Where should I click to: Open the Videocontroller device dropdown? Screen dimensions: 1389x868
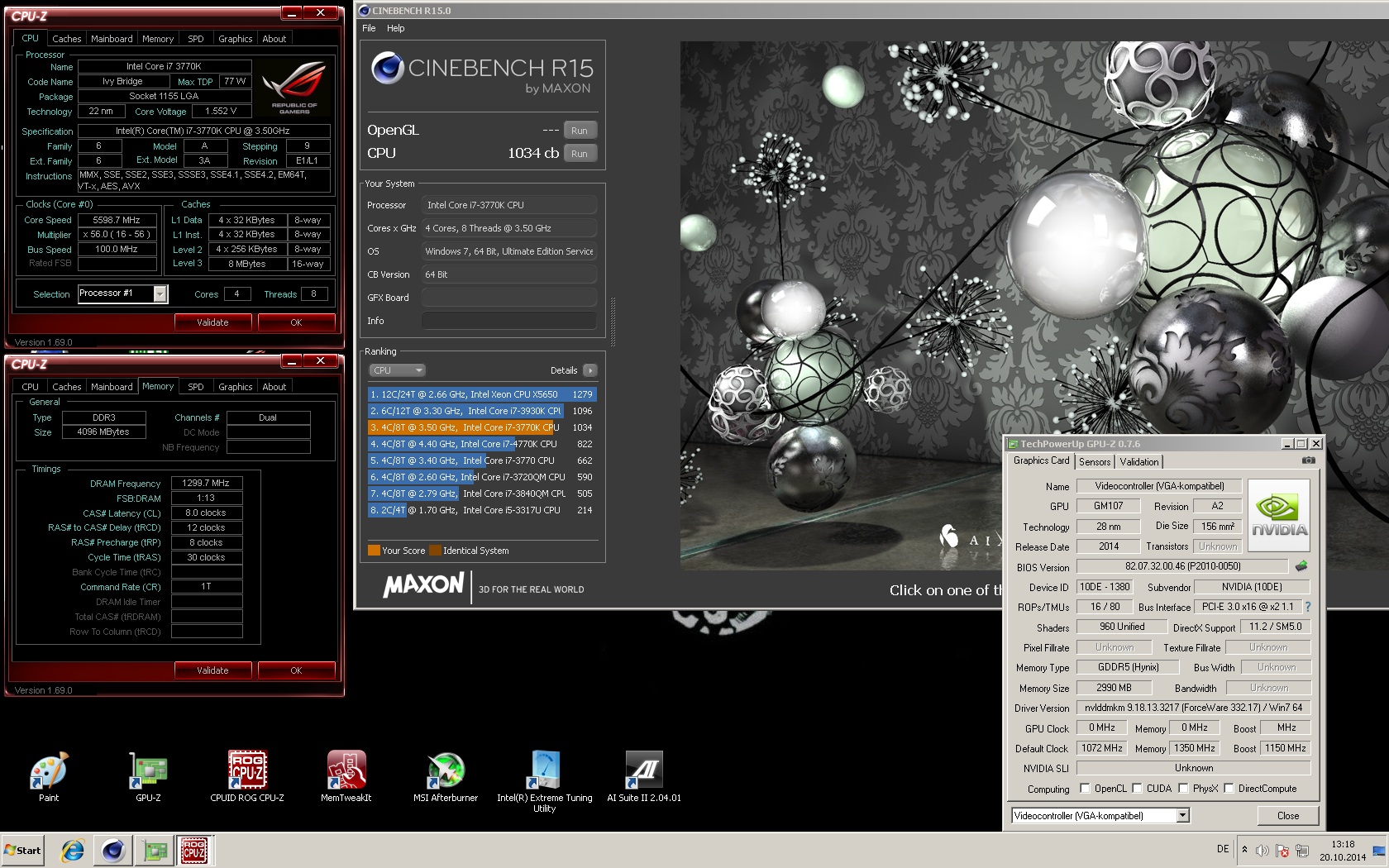[x=1183, y=816]
